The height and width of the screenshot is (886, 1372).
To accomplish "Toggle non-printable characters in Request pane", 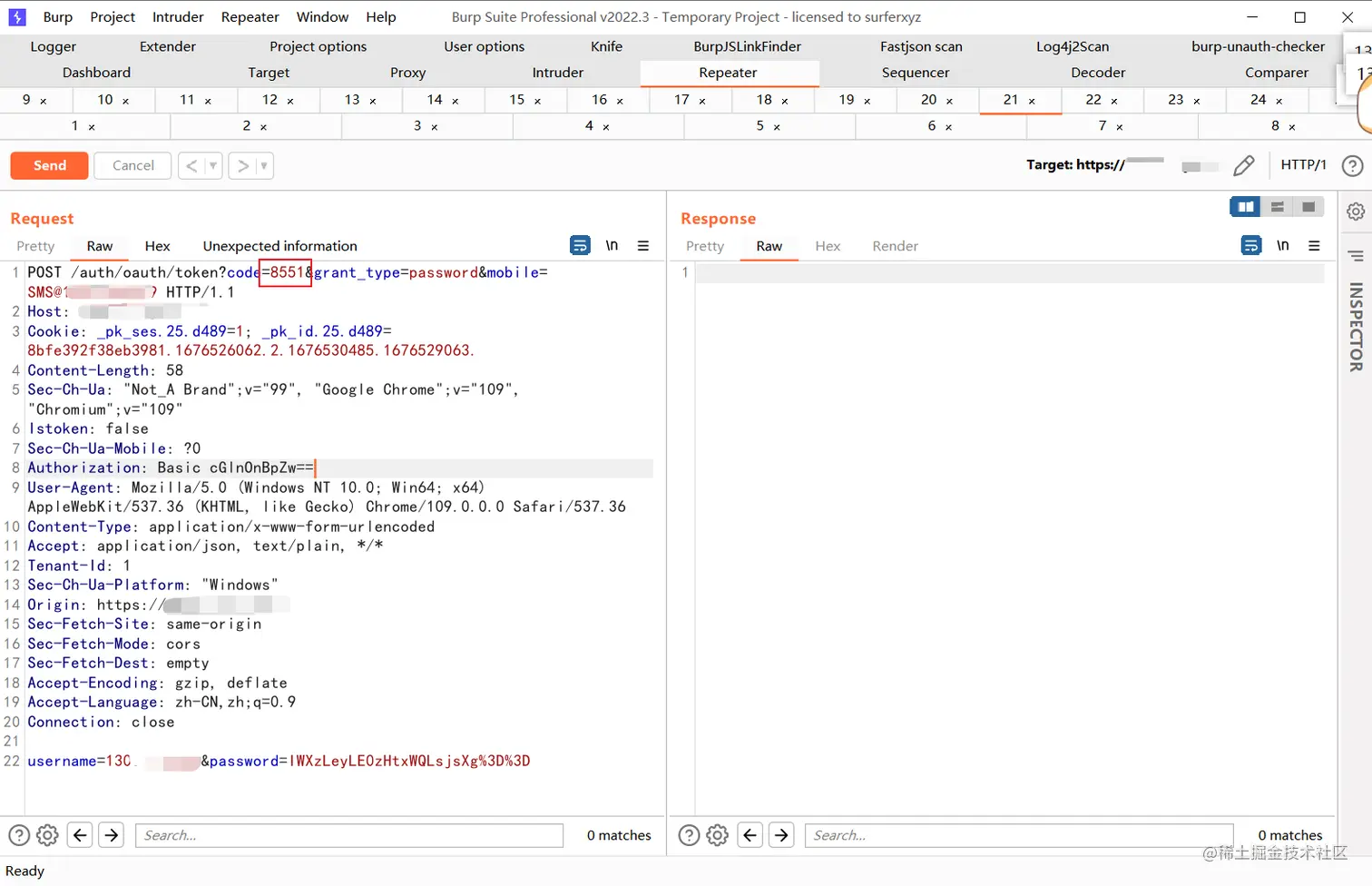I will [612, 245].
